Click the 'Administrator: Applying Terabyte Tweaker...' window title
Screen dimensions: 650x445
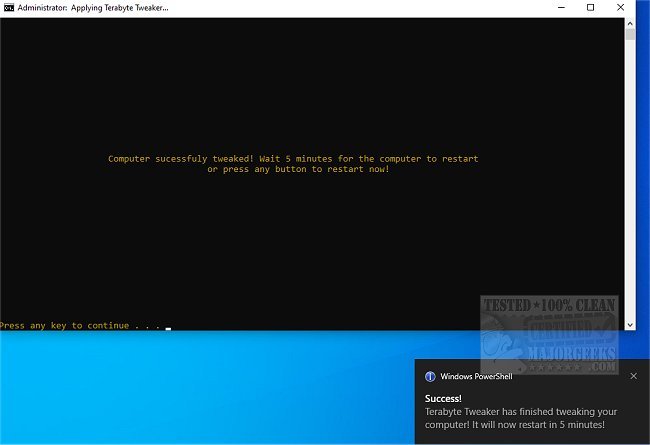click(93, 7)
